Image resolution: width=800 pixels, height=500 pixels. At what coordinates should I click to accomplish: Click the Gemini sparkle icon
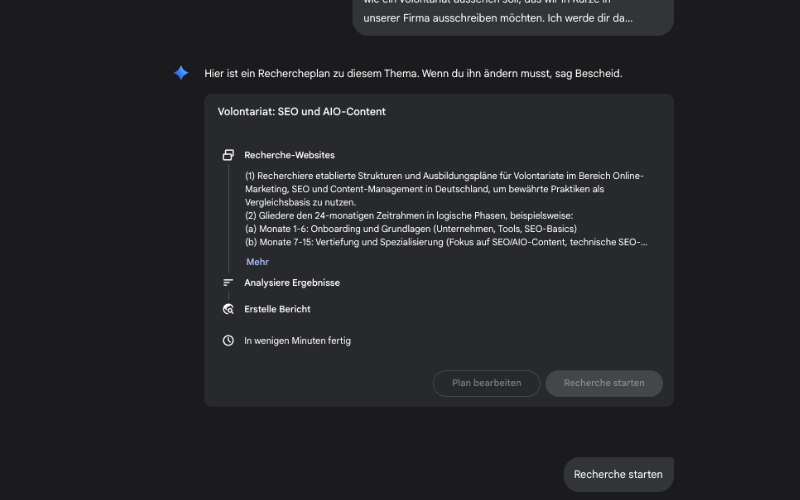pyautogui.click(x=181, y=73)
